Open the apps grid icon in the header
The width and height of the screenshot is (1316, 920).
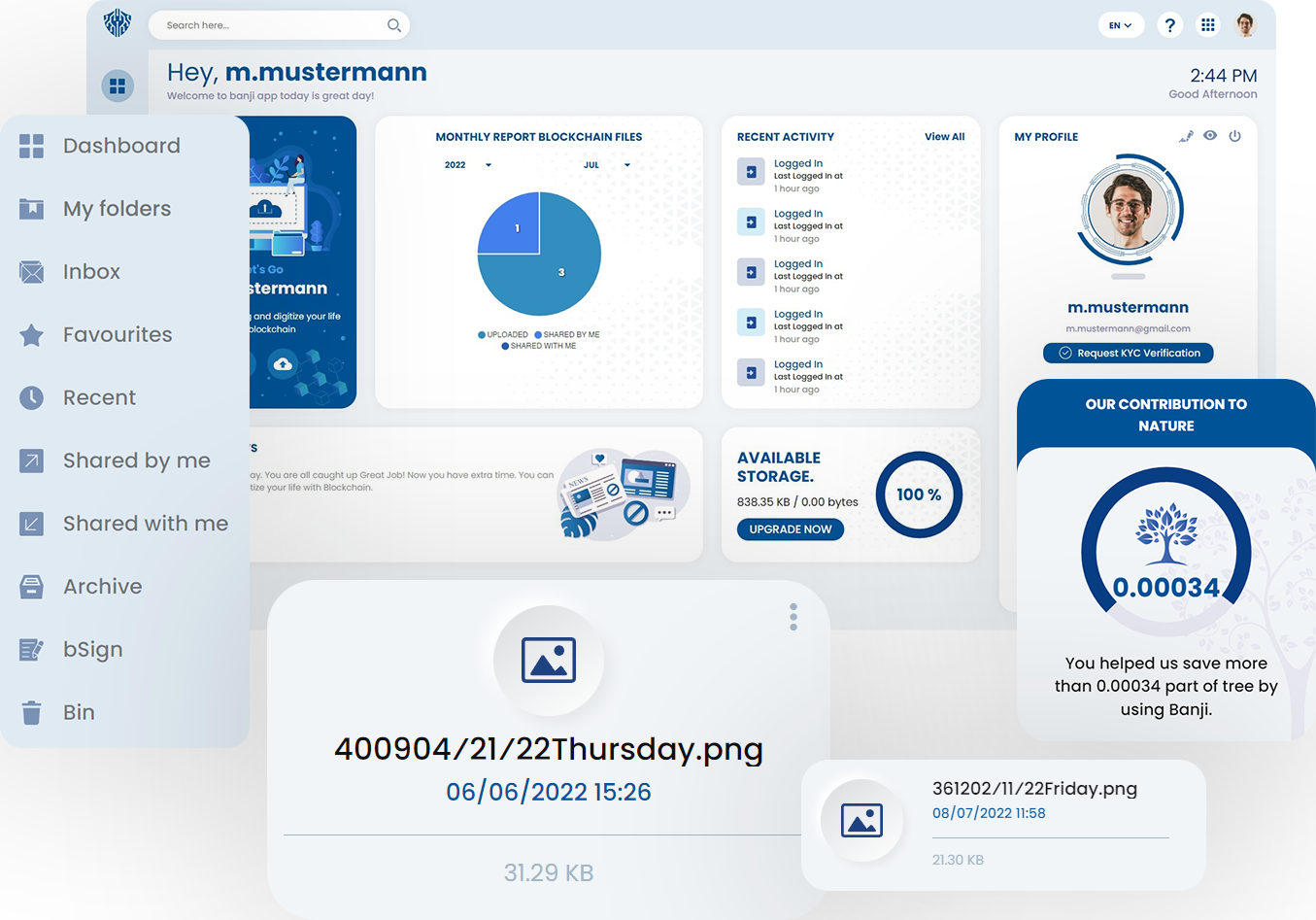1207,25
